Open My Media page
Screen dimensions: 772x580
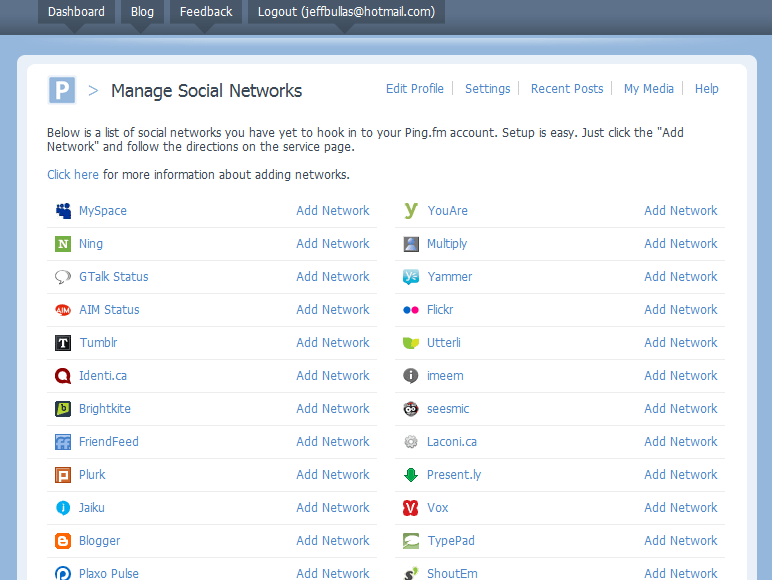(x=648, y=89)
